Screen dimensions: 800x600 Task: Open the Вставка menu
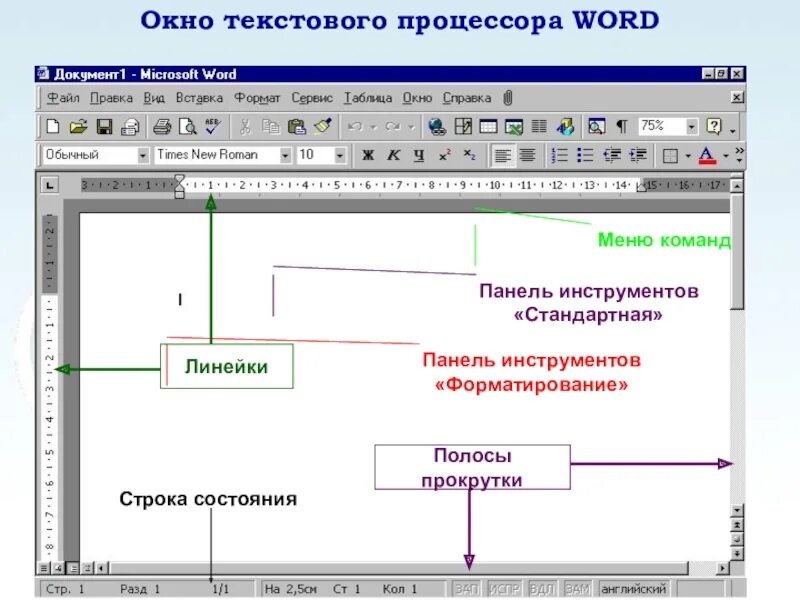199,98
